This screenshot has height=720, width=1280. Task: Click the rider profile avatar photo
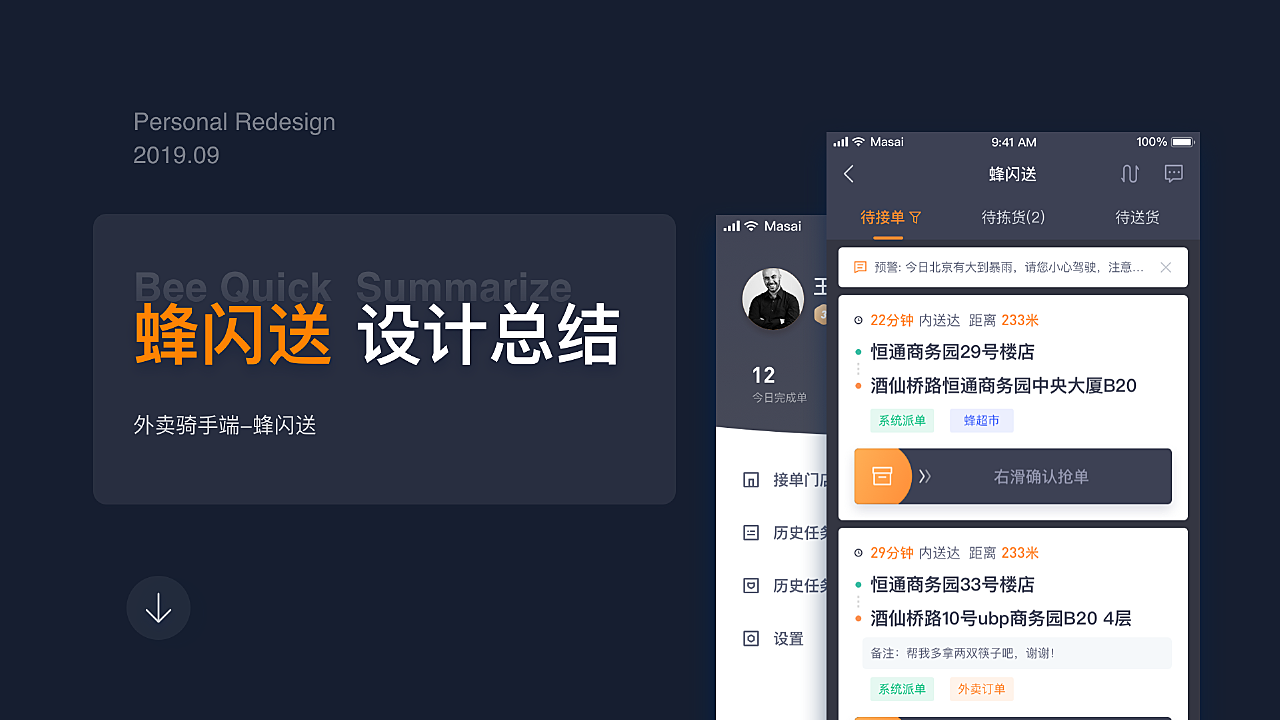(773, 299)
